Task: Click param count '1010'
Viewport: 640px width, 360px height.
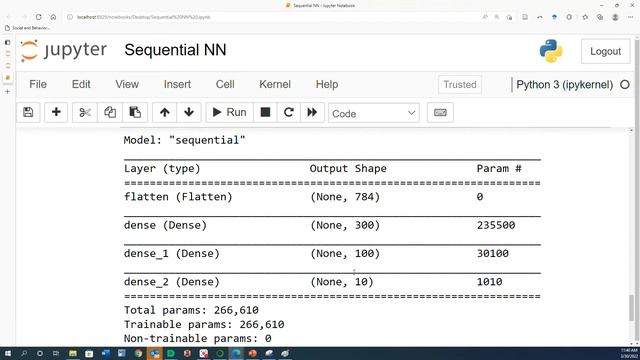Action: tap(489, 282)
